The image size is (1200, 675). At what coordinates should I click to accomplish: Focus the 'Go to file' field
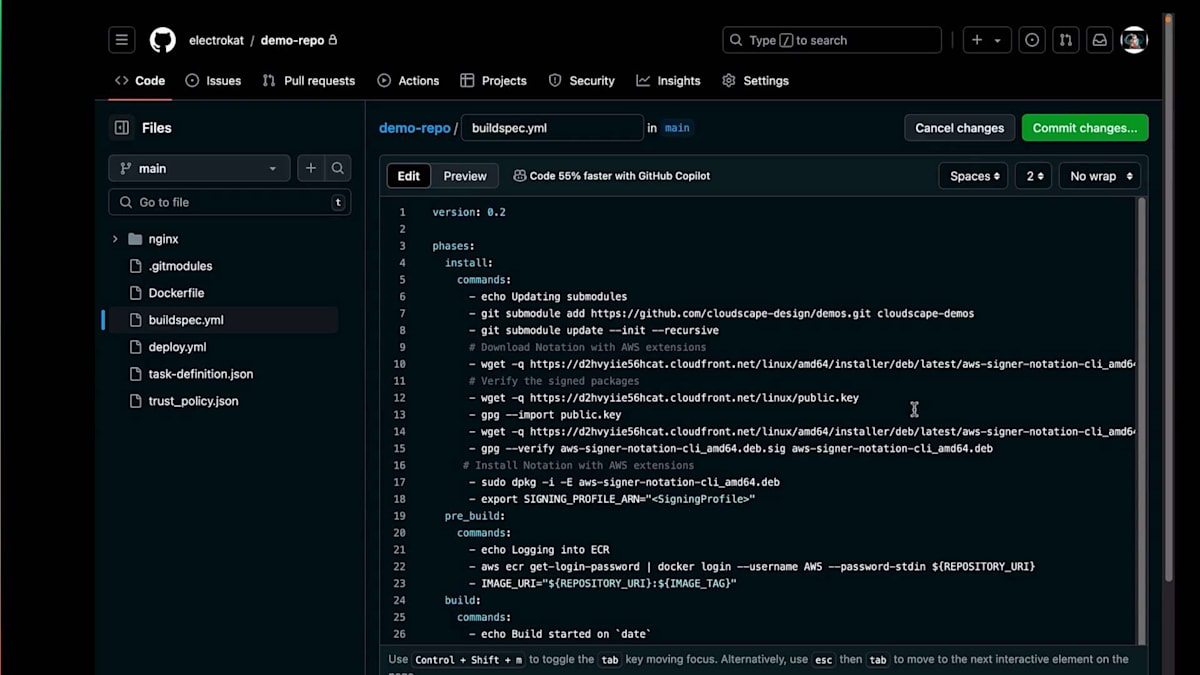[229, 202]
